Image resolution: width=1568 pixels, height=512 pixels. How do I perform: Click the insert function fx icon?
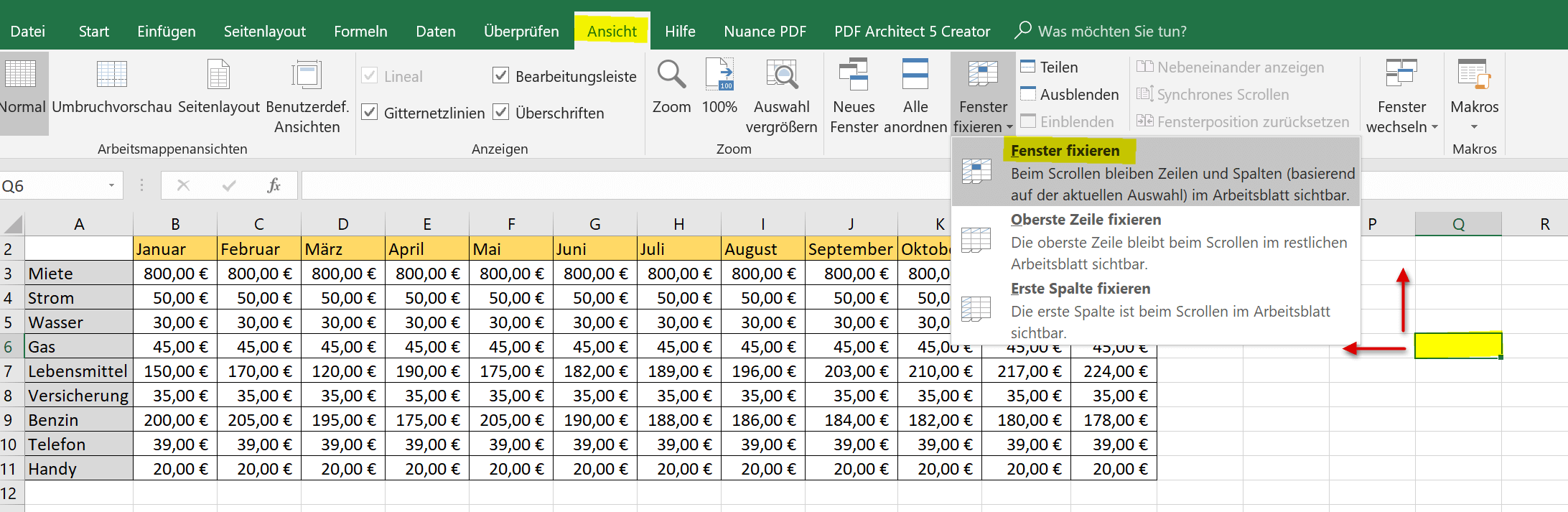(x=274, y=186)
